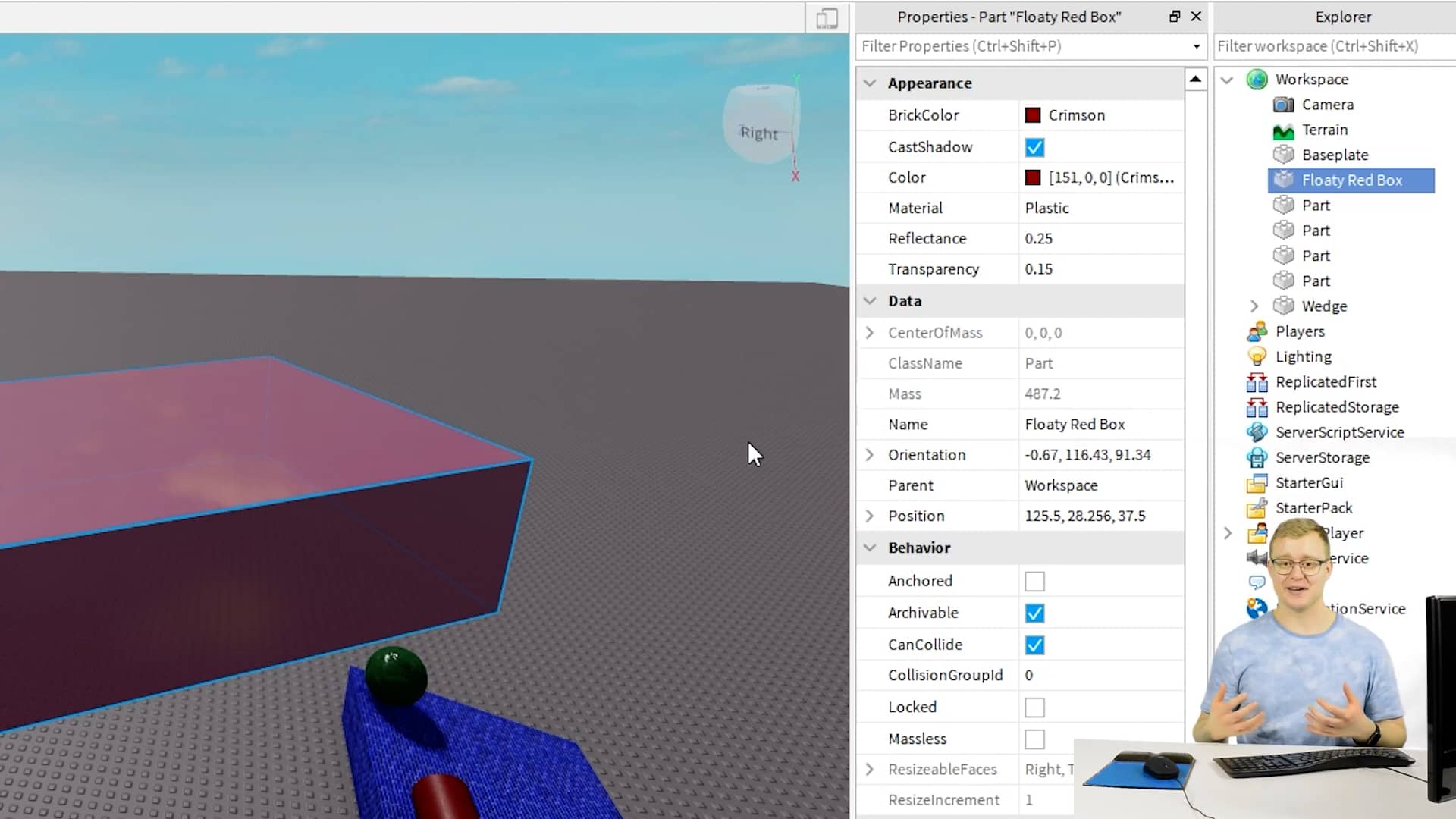
Task: Select the ServerScriptService icon
Action: point(1257,432)
